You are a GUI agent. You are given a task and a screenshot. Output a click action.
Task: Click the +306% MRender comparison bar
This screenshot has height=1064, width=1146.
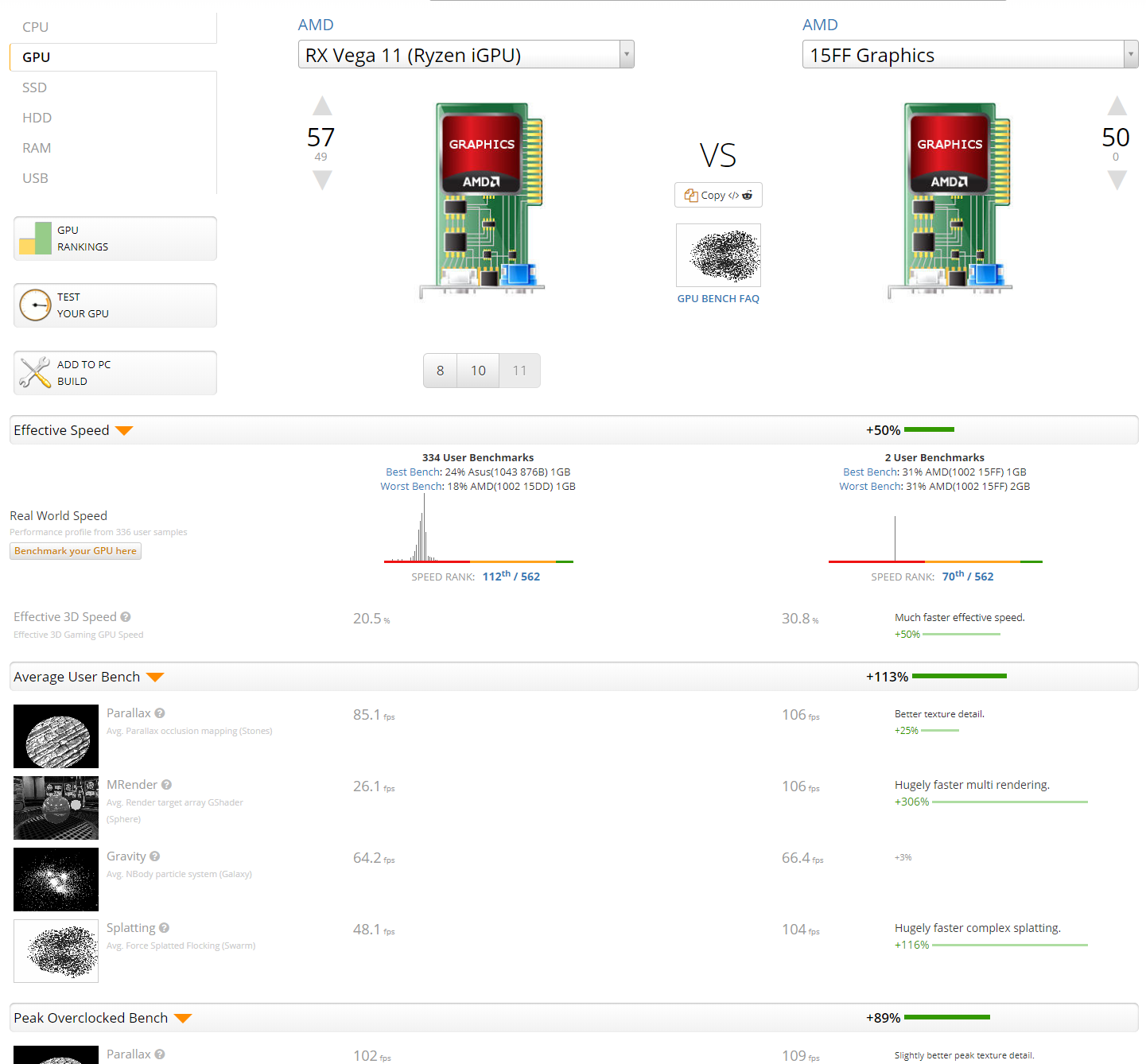pyautogui.click(x=1010, y=802)
